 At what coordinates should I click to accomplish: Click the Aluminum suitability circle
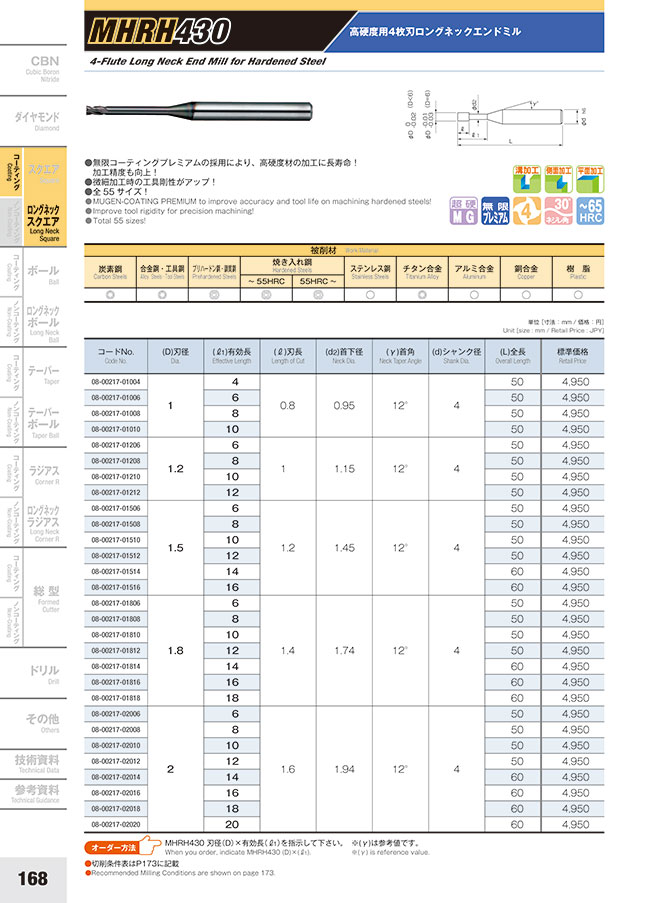(x=474, y=295)
